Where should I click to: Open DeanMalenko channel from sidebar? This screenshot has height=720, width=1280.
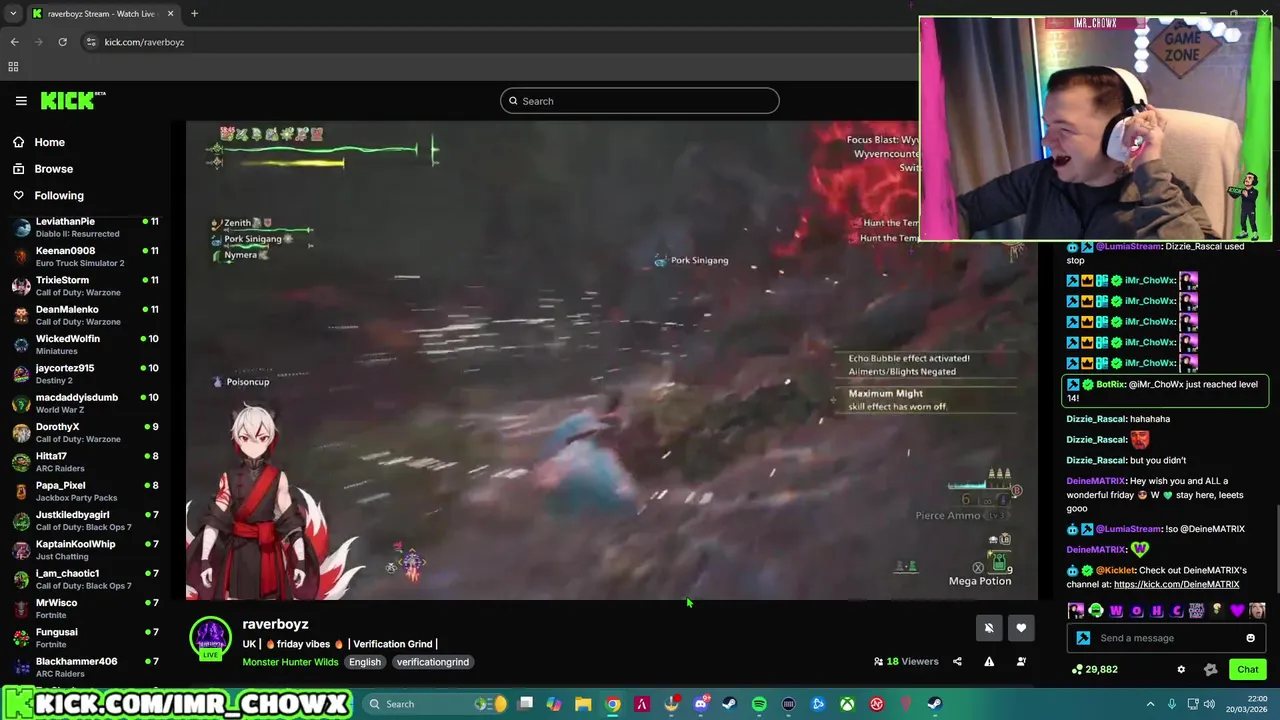85,315
